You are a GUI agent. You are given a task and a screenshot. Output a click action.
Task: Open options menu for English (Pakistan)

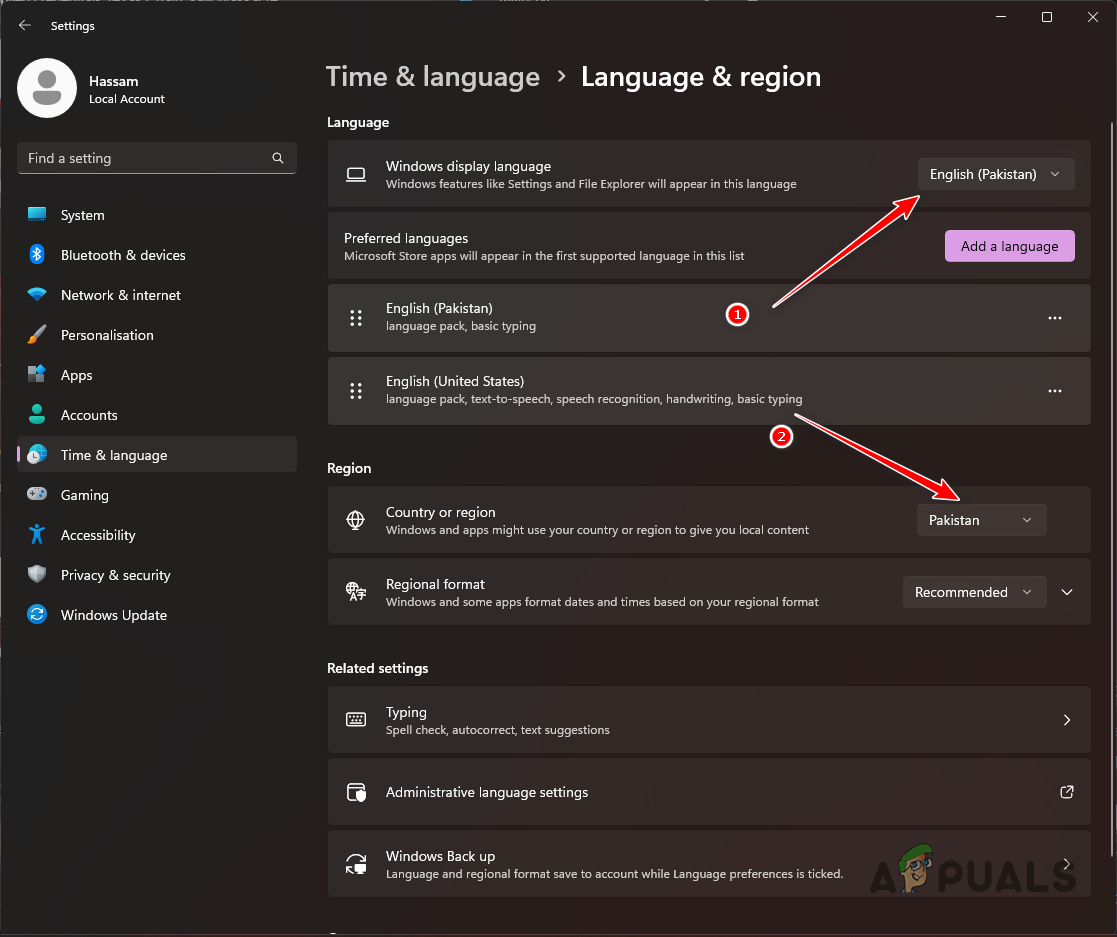(x=1054, y=317)
